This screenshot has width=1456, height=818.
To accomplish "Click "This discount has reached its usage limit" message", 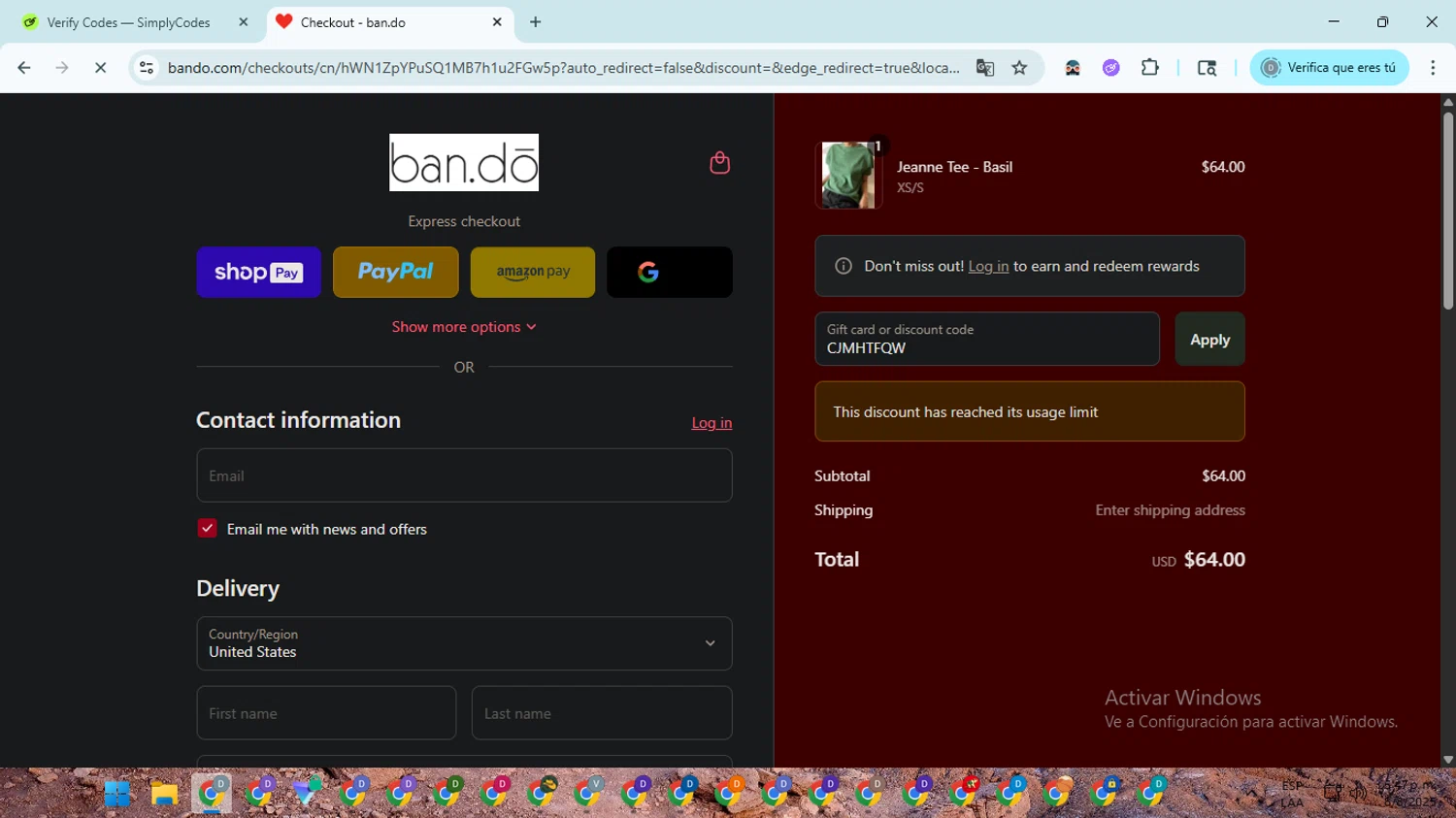I will pyautogui.click(x=965, y=411).
